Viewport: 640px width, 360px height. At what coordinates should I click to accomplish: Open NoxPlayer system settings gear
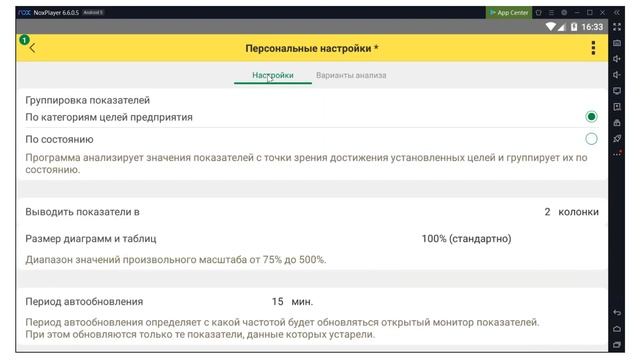point(564,13)
